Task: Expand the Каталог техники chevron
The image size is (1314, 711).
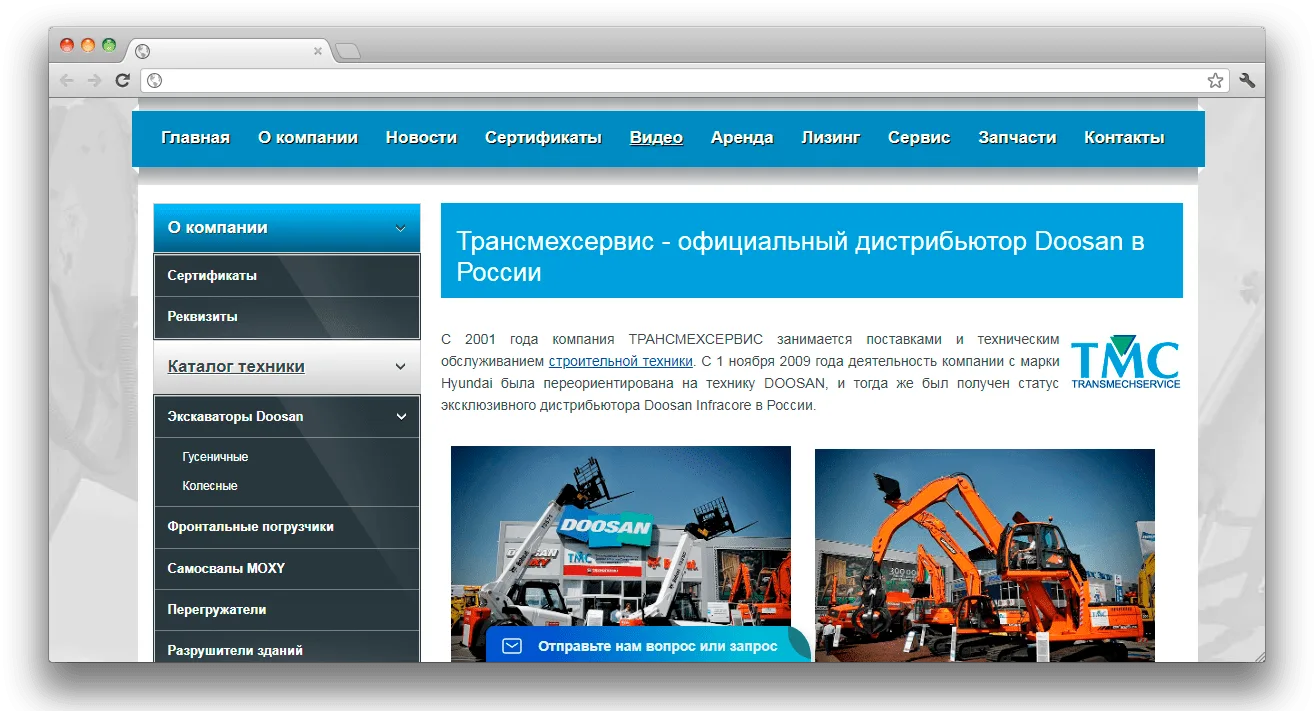Action: (400, 367)
